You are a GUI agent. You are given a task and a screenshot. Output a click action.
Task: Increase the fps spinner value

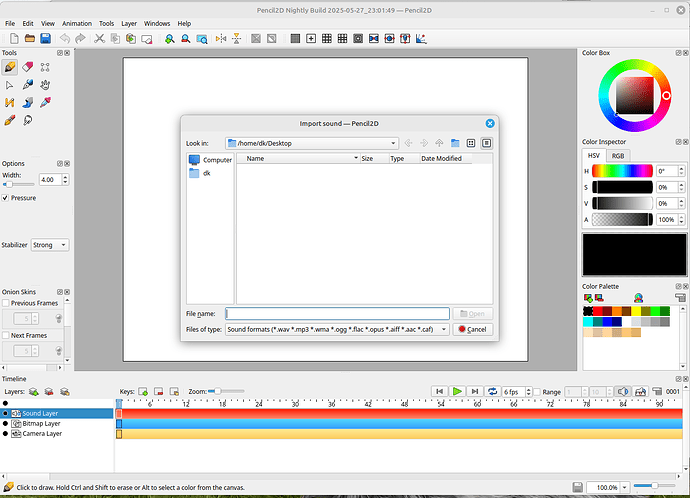[x=529, y=389]
